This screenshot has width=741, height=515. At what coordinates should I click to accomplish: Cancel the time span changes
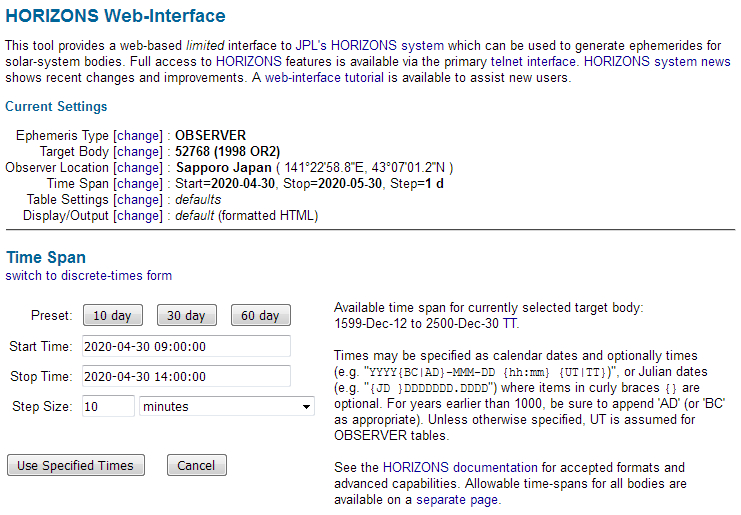click(x=197, y=465)
